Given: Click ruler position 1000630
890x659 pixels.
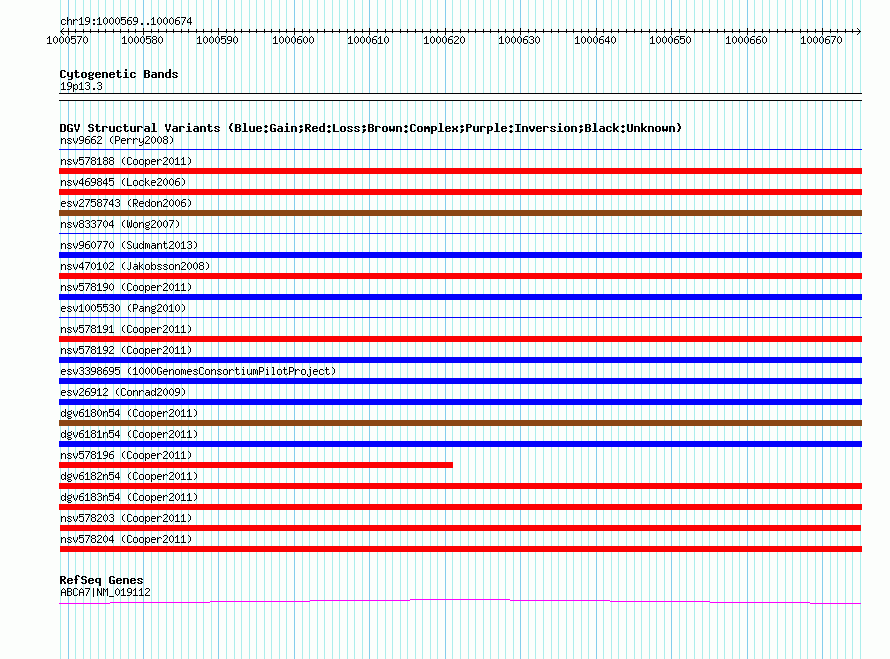Looking at the screenshot, I should (x=519, y=40).
